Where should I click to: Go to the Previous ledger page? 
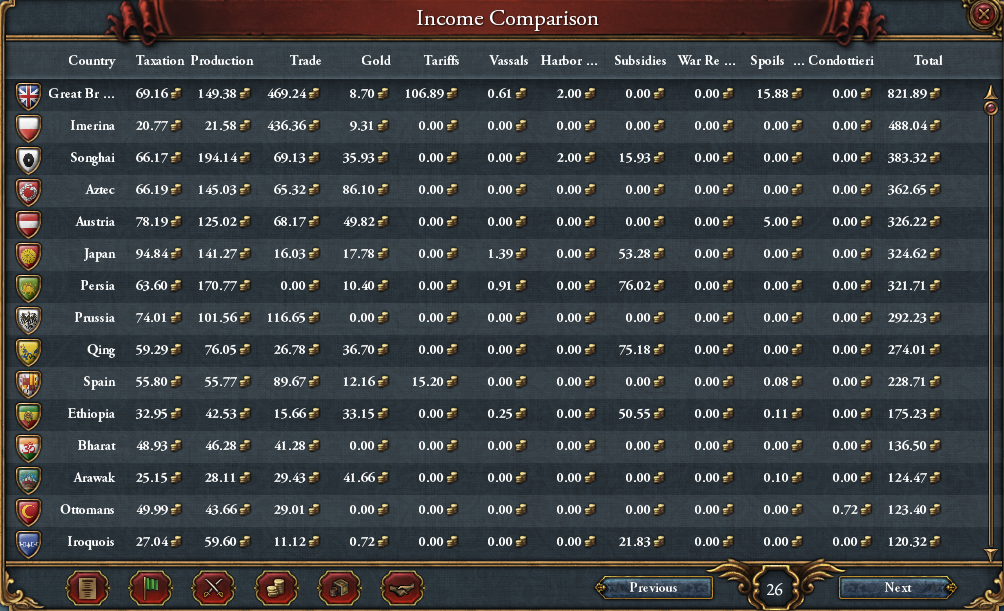[x=654, y=587]
